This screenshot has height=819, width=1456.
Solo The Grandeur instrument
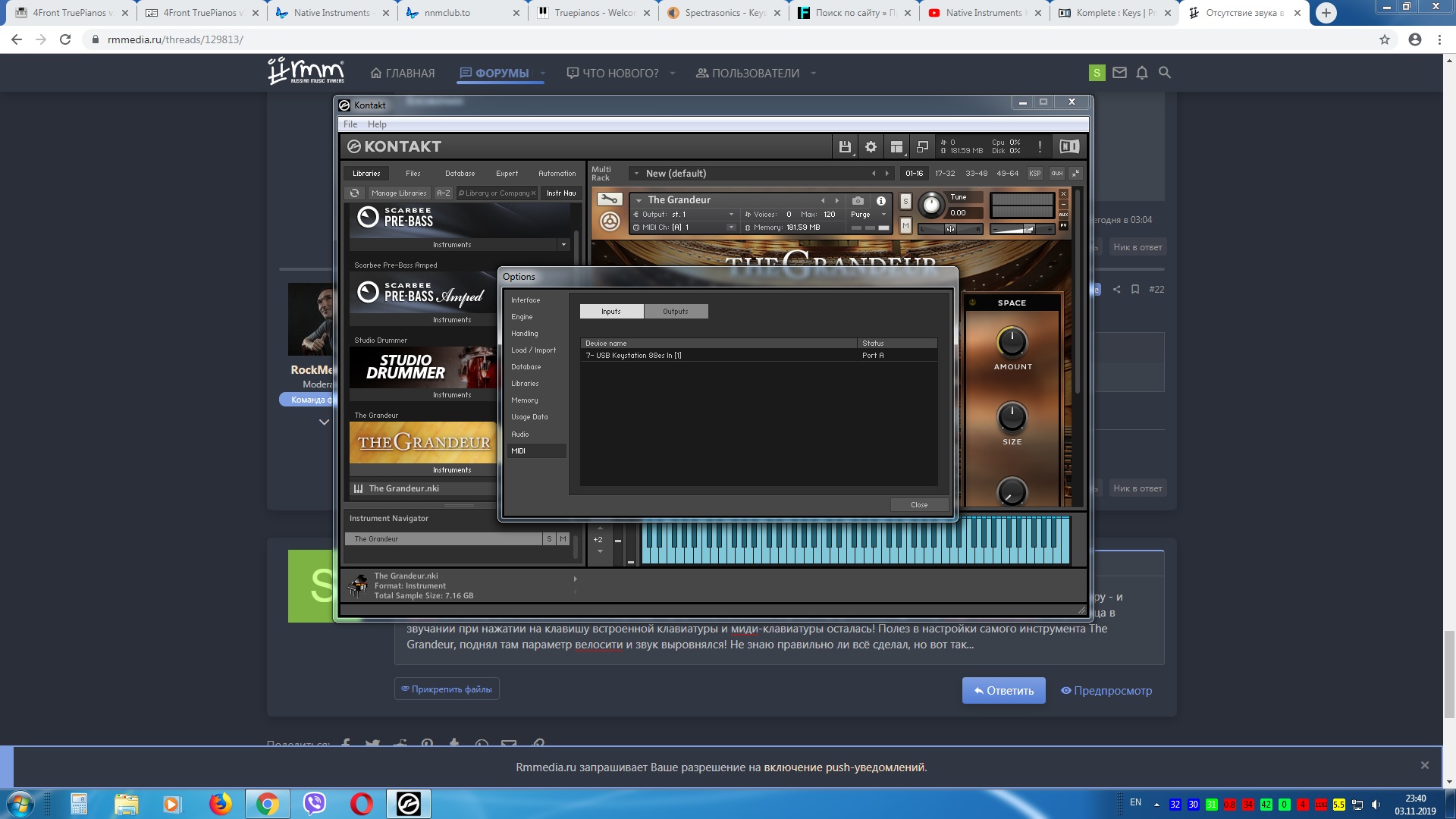[905, 202]
